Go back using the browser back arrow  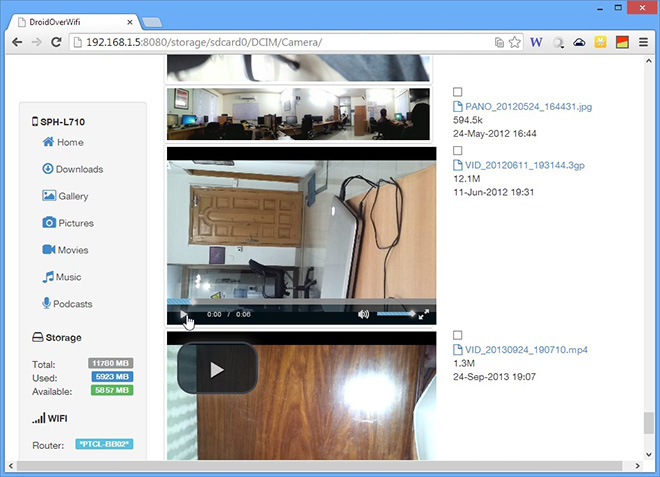[17, 42]
